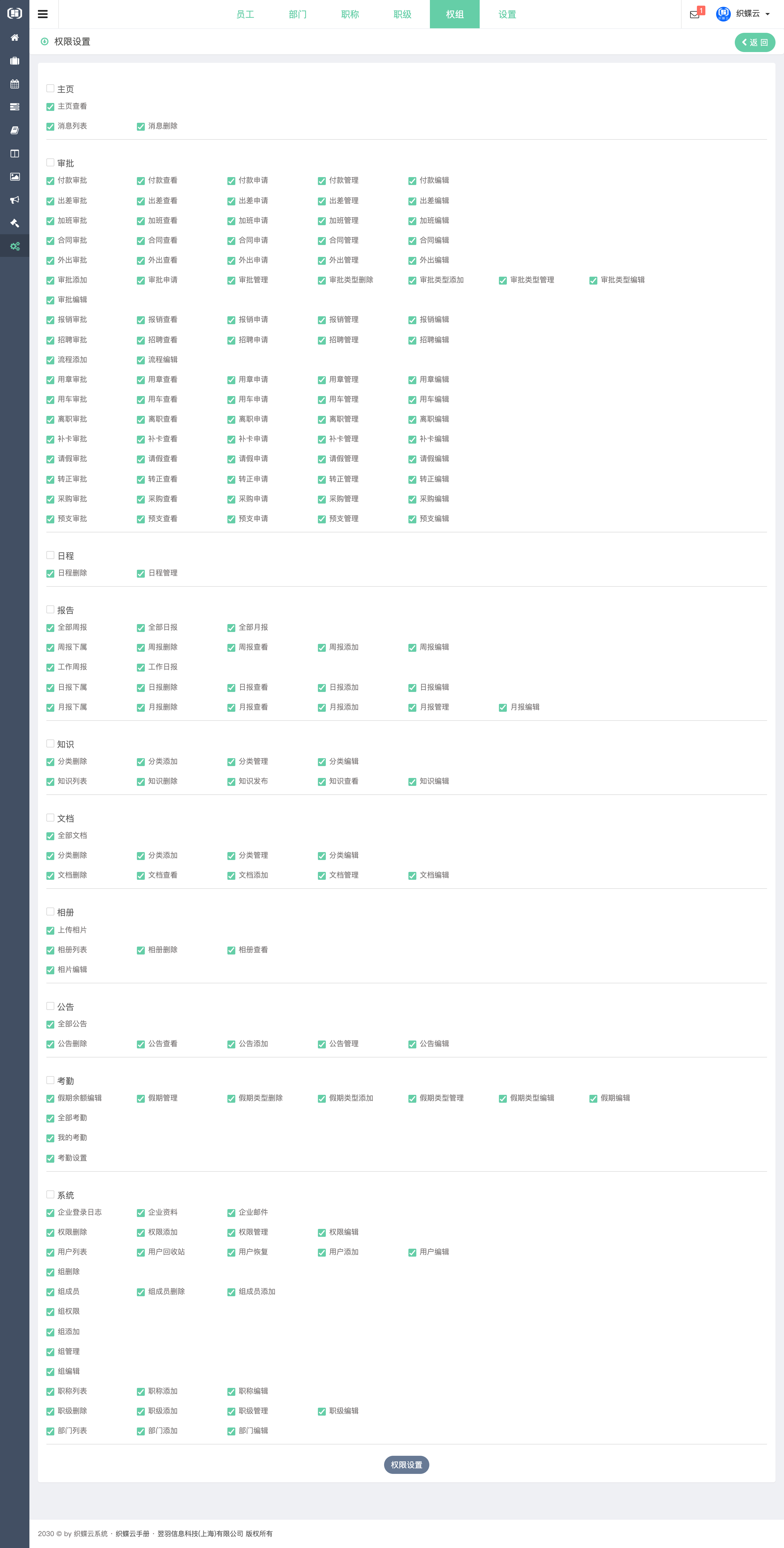Switch to the 设置 tab
This screenshot has width=784, height=1548.
click(x=507, y=14)
